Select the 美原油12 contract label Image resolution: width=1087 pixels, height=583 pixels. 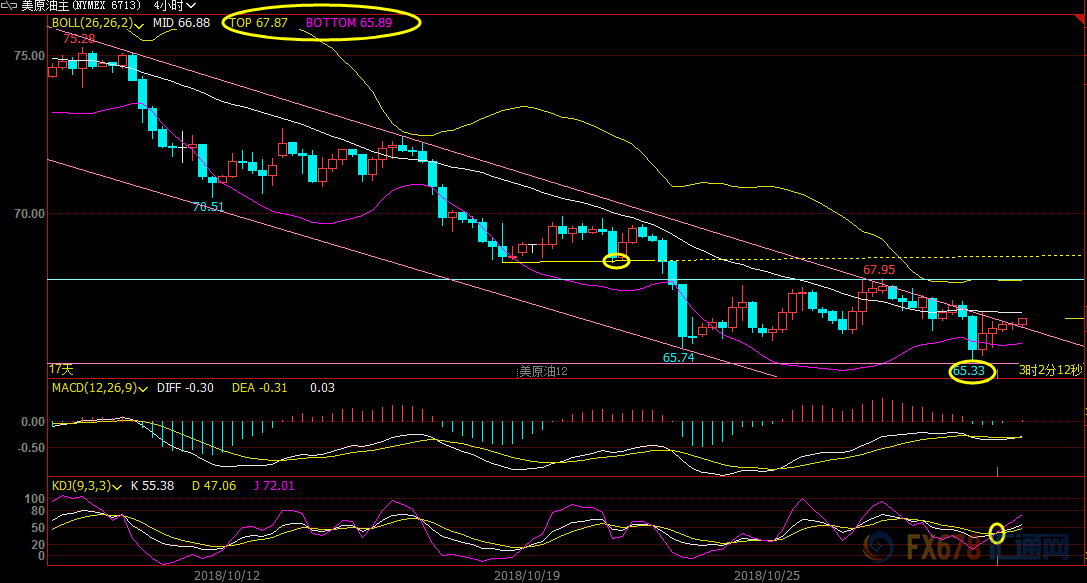tap(543, 371)
